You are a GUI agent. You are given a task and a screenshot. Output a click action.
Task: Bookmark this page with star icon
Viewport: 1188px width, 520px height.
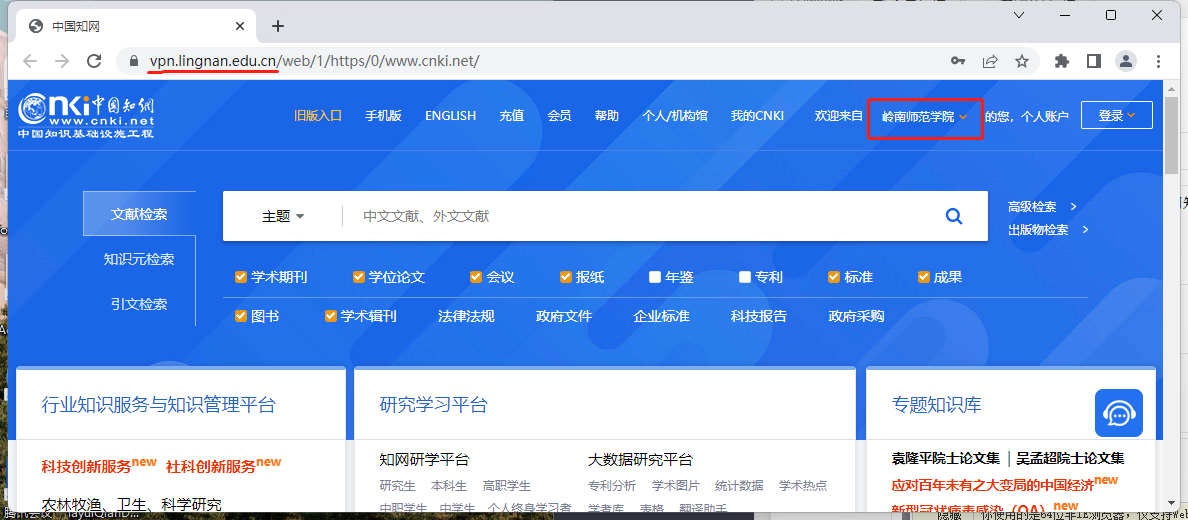[x=1021, y=61]
